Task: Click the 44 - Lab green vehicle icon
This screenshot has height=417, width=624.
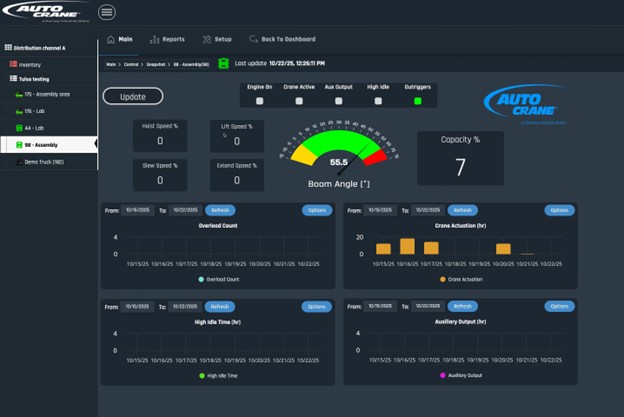Action: 19,128
